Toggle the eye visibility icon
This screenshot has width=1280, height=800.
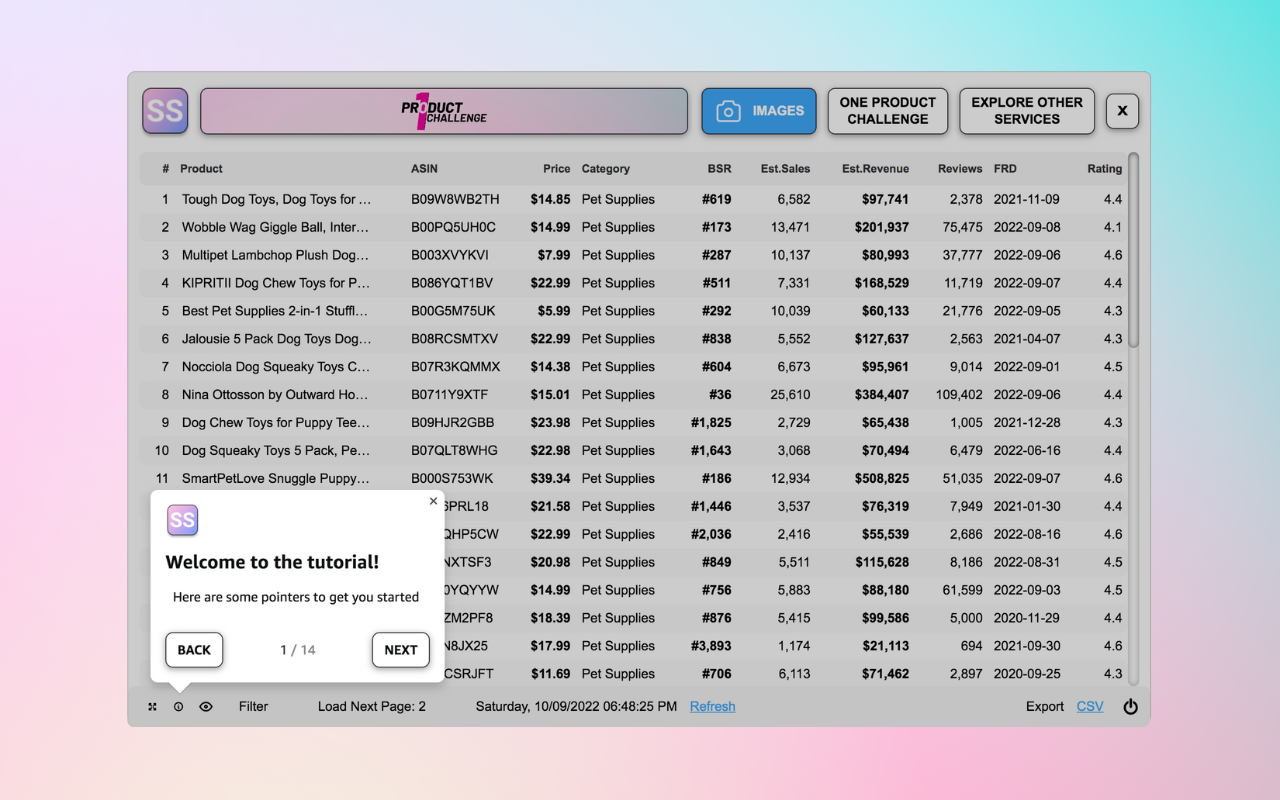(206, 707)
